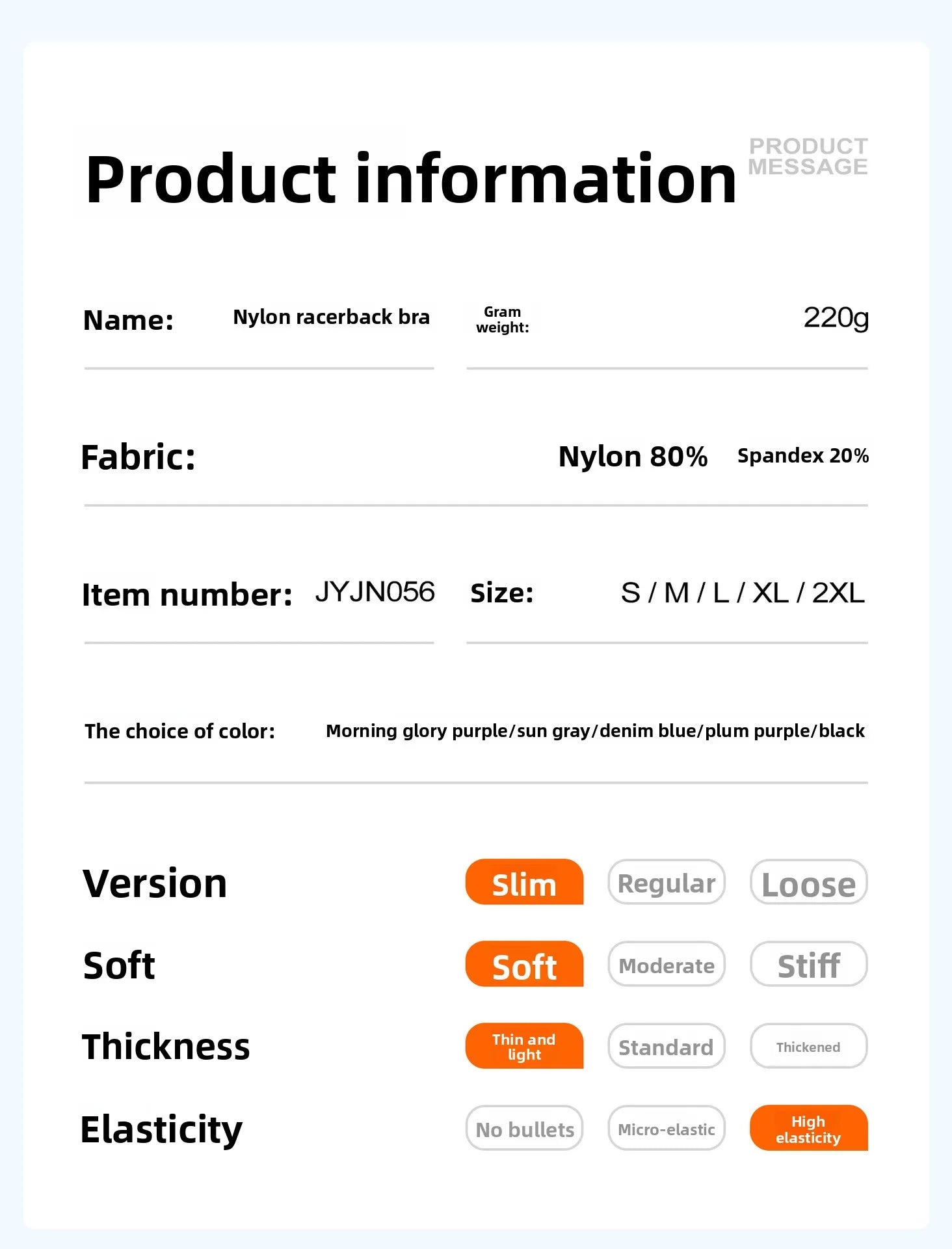Click the Nylon 80% fabric text
Viewport: 952px width, 1249px height.
click(633, 456)
